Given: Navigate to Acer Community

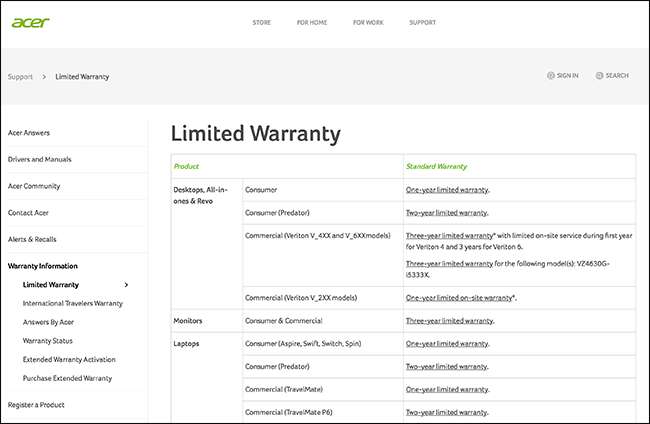Looking at the screenshot, I should [x=34, y=186].
